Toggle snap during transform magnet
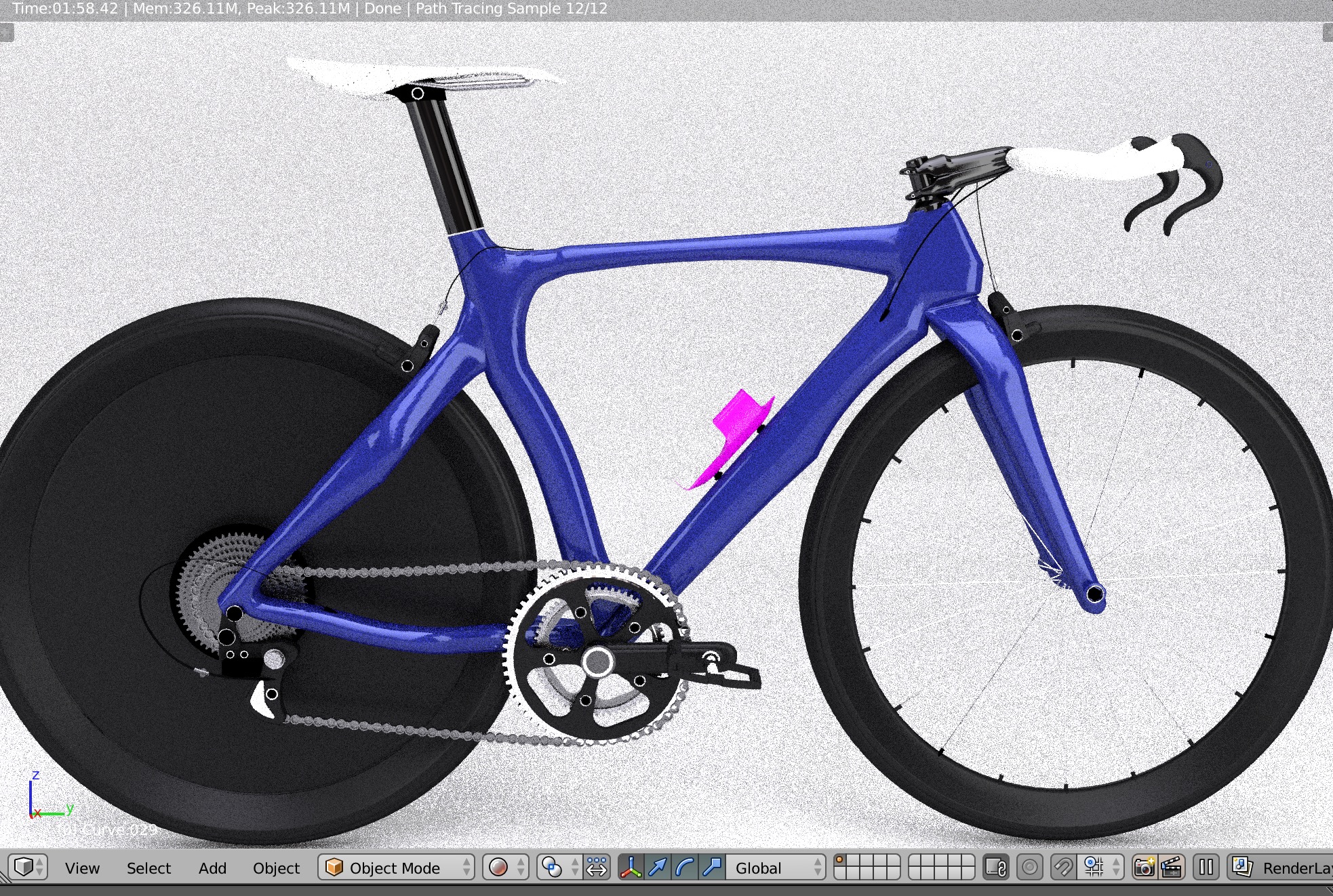 1062,868
